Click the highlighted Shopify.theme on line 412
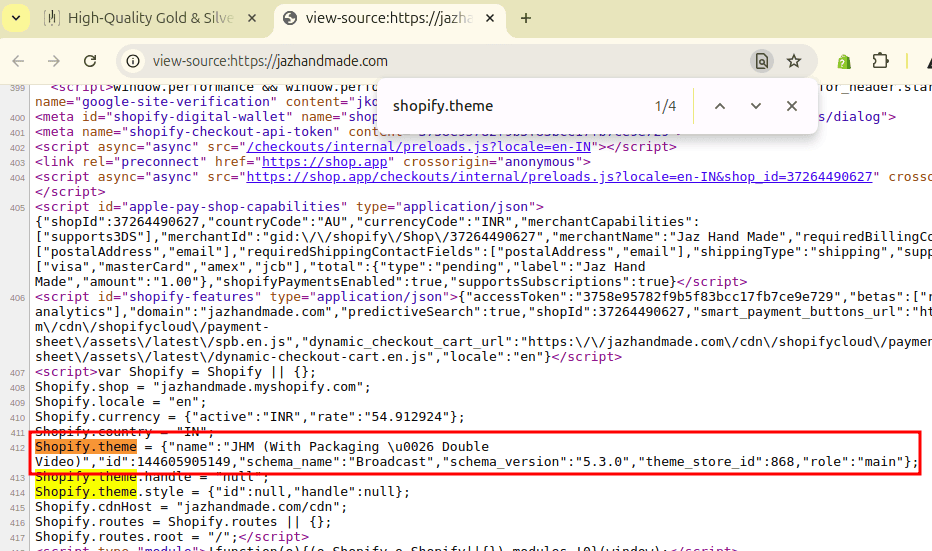Screen dimensions: 932x551 click(x=86, y=446)
